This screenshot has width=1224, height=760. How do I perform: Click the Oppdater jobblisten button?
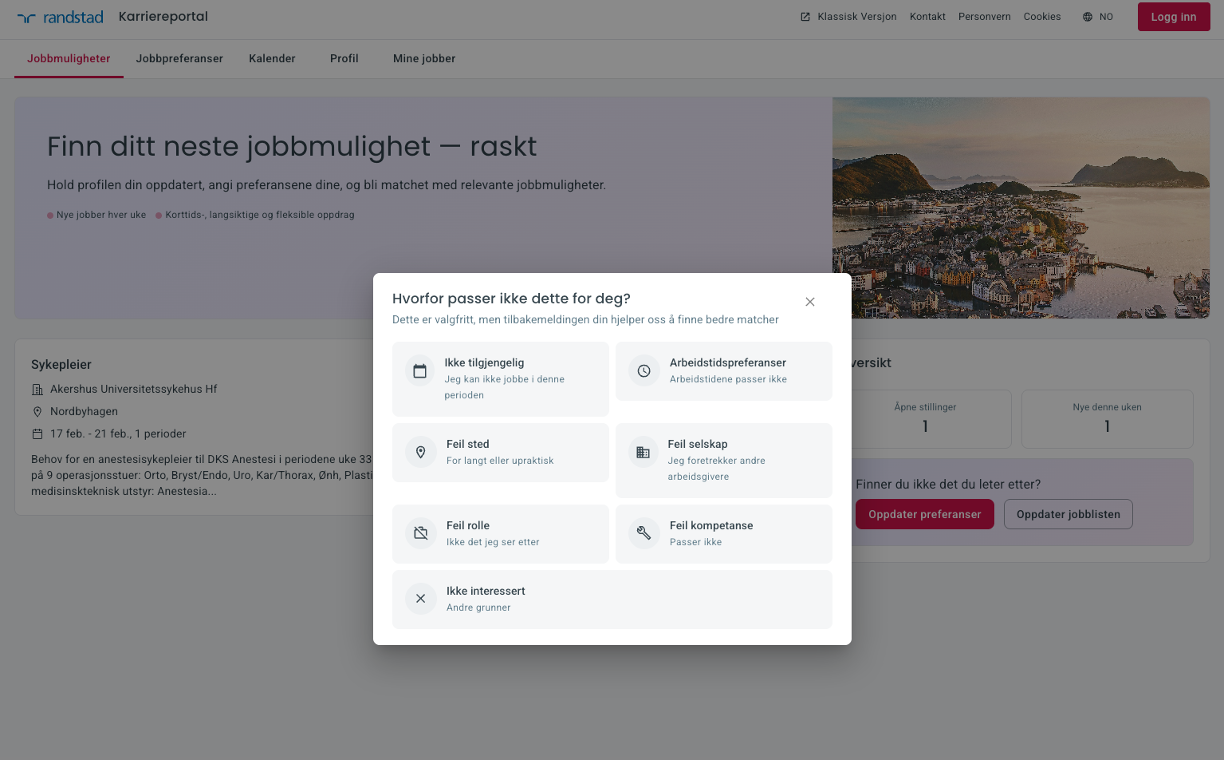click(1068, 514)
